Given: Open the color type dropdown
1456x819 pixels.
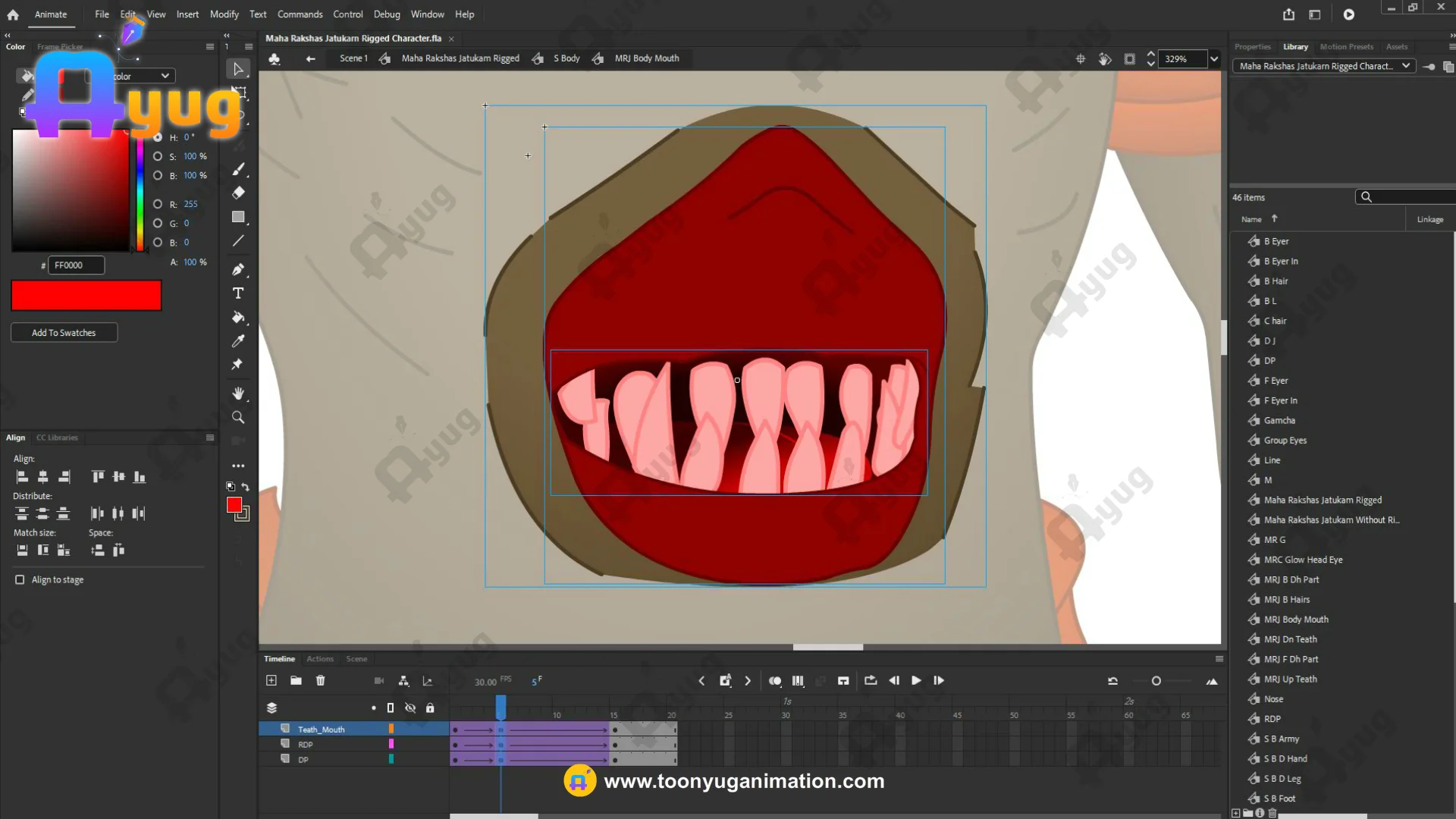Looking at the screenshot, I should point(165,76).
